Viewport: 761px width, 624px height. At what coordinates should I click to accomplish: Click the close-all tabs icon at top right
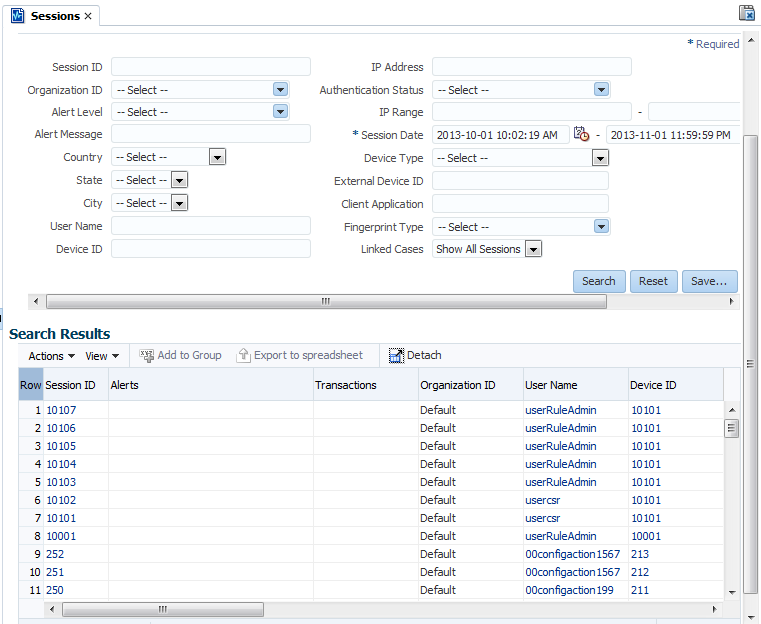(x=747, y=13)
